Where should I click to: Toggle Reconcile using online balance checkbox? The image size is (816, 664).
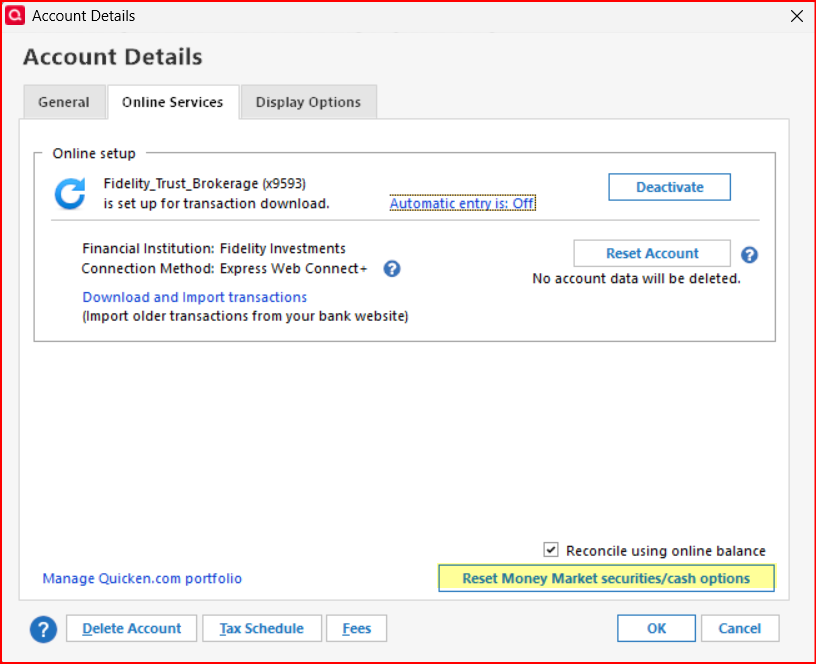click(x=551, y=550)
